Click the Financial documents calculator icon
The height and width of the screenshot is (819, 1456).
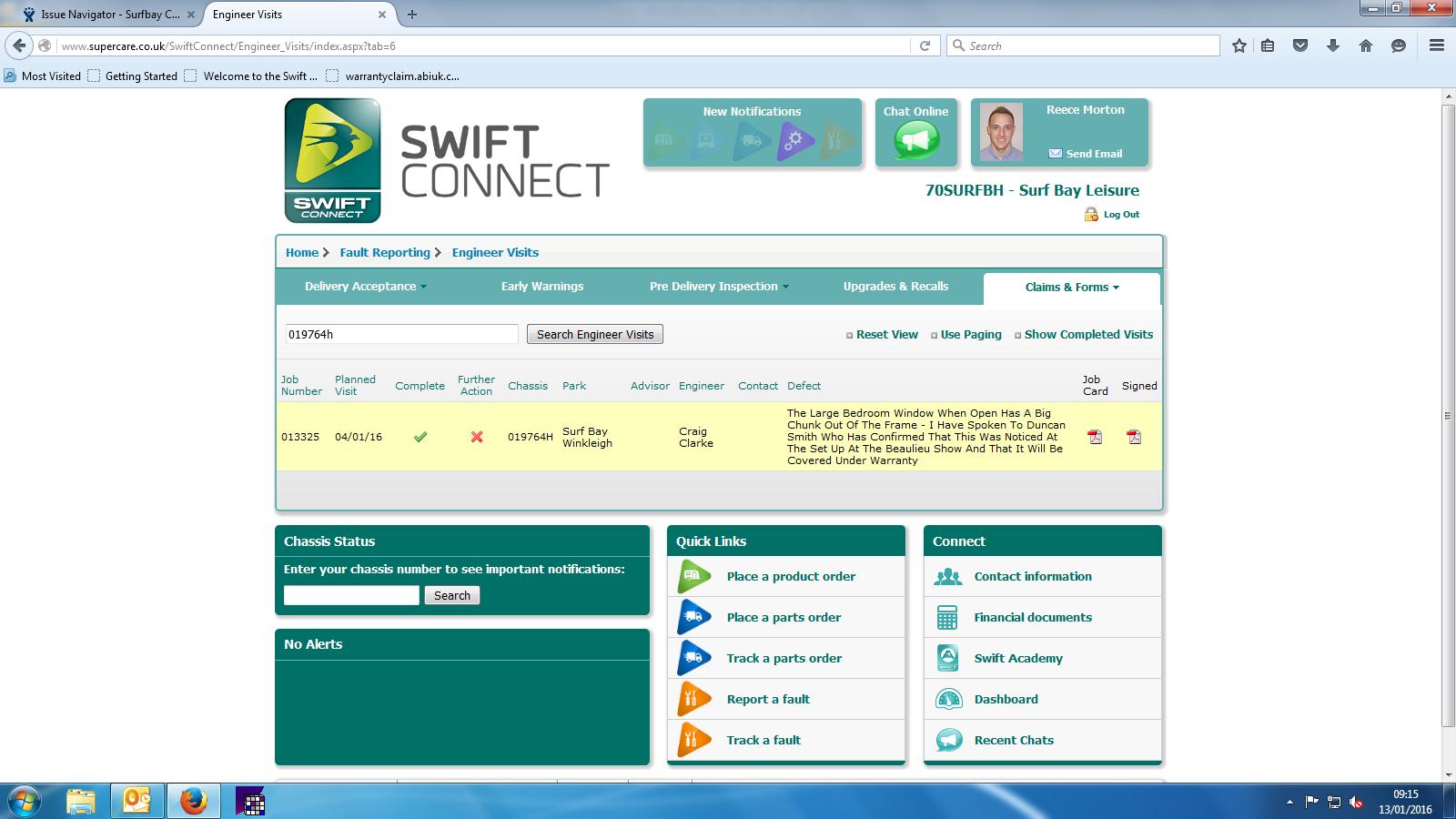(x=947, y=618)
